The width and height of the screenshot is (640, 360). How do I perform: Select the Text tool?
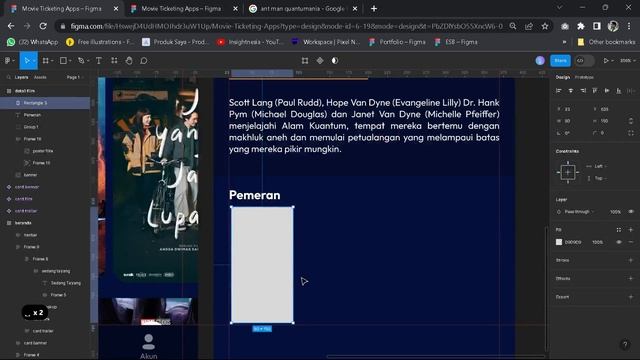99,61
